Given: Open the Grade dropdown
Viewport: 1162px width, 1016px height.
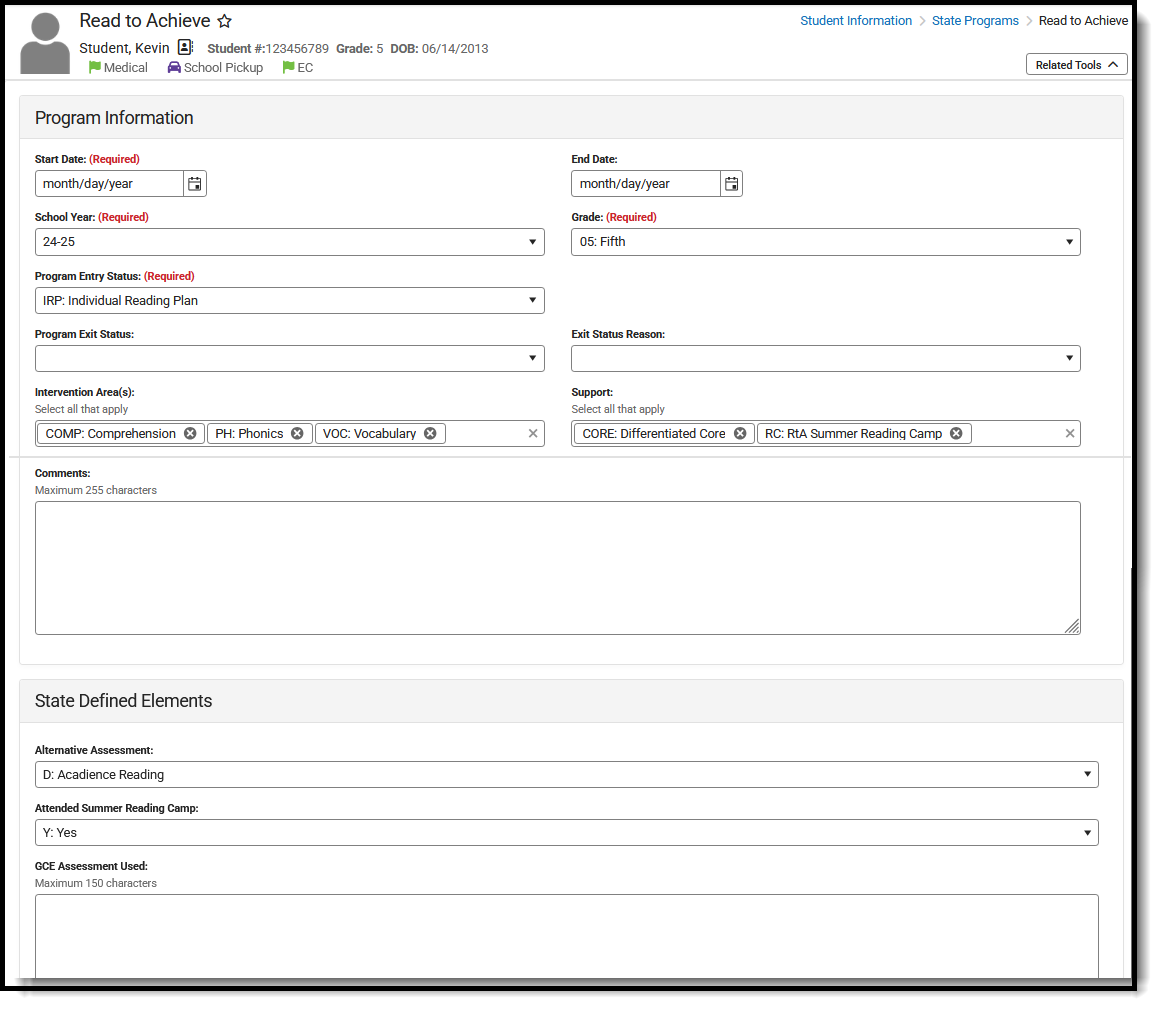Looking at the screenshot, I should 826,242.
